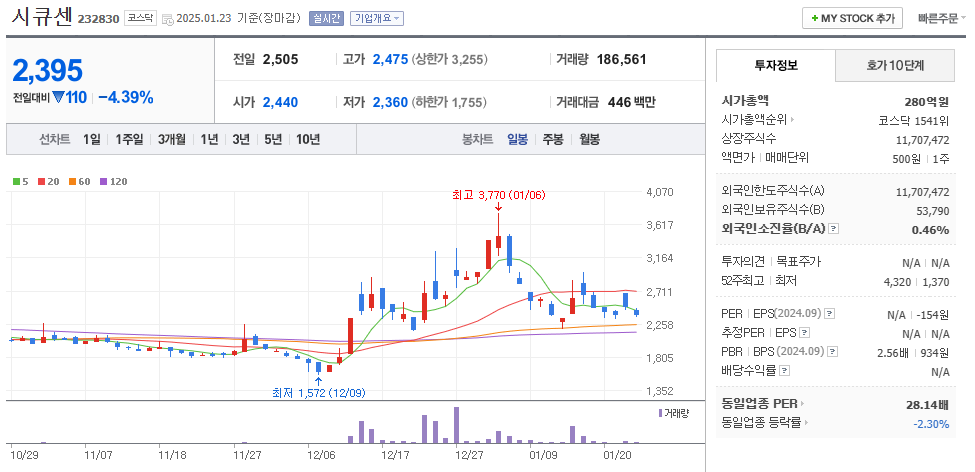
Task: Click the 시가총액 value 280억원
Action: [926, 102]
